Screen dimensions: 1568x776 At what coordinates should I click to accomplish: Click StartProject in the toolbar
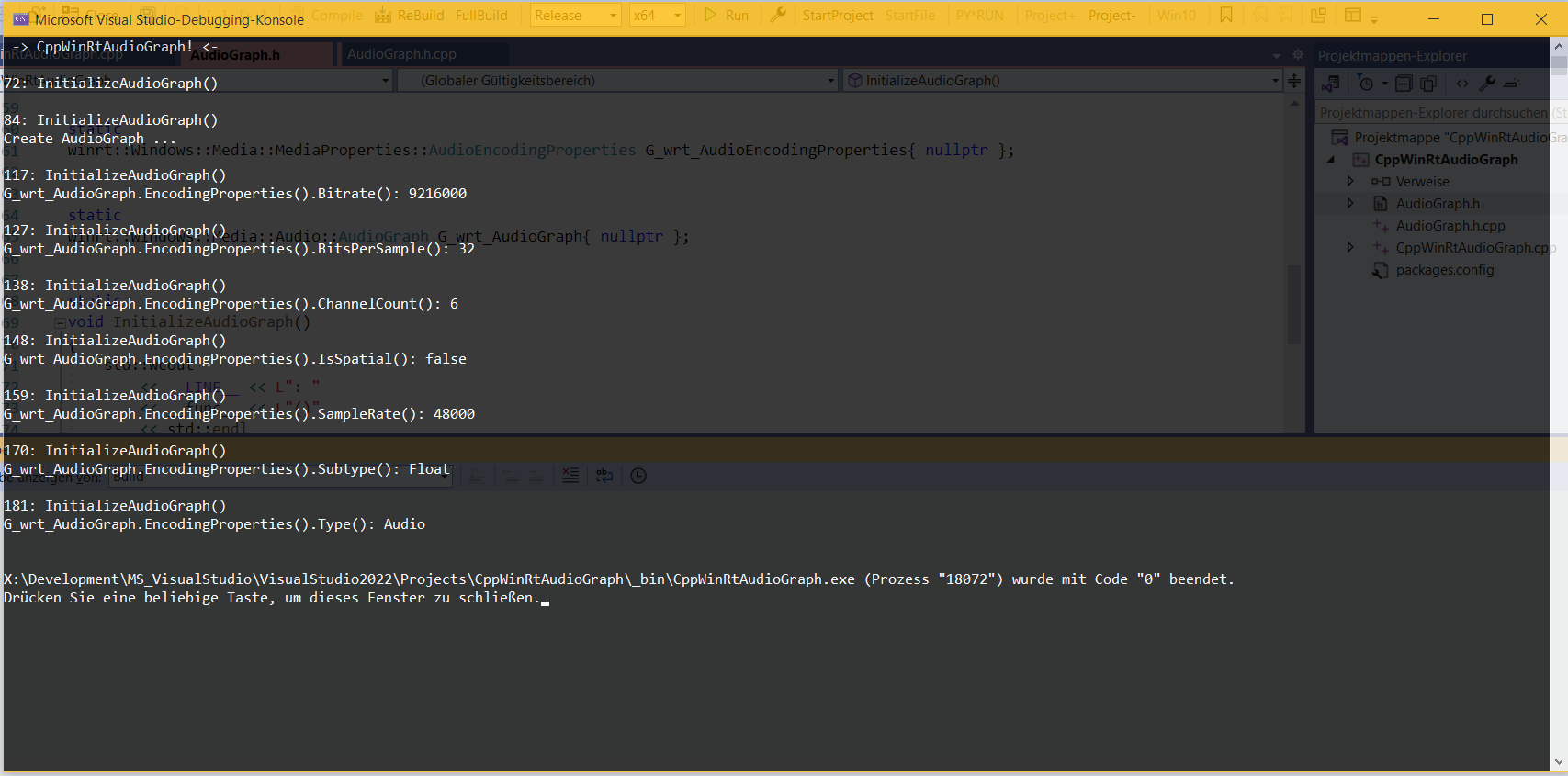point(838,15)
